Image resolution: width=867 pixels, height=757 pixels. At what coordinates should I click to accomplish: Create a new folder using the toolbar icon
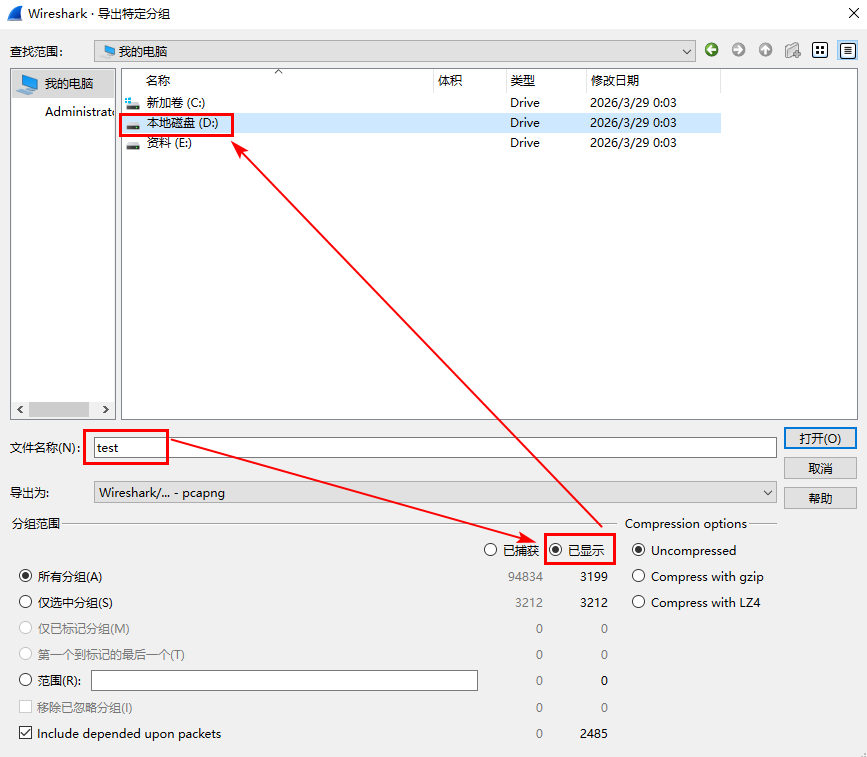pos(793,50)
